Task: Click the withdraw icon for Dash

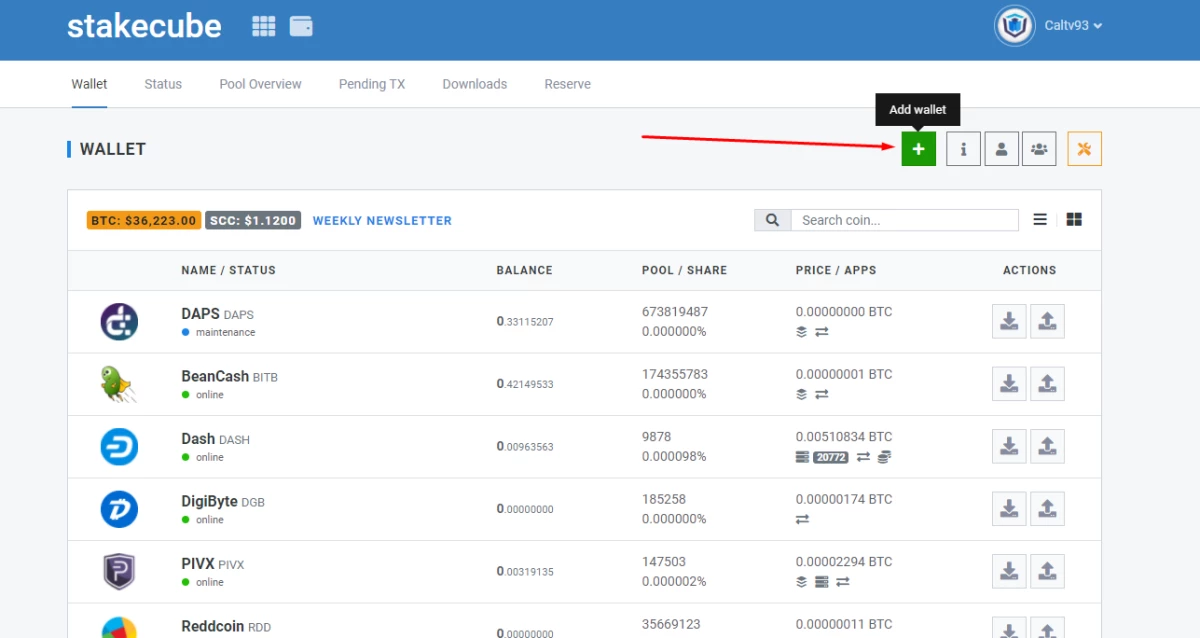Action: (1047, 446)
